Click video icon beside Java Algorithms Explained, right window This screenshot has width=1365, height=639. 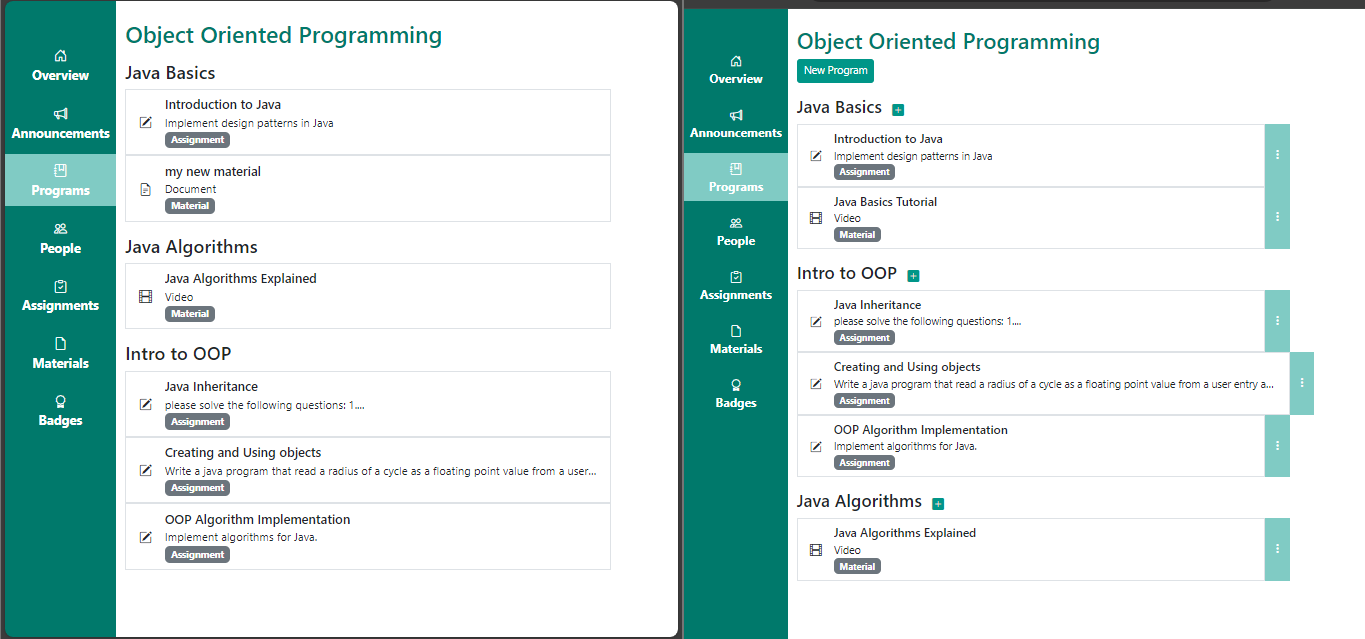coord(815,549)
